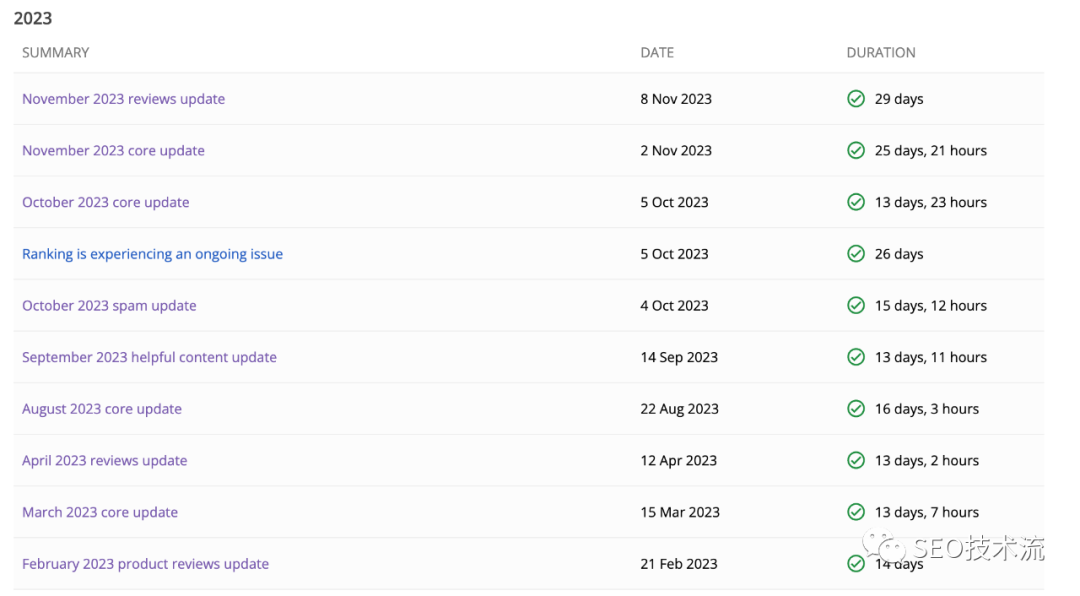Click green check icon beside 15 days, 12 hours

click(856, 306)
